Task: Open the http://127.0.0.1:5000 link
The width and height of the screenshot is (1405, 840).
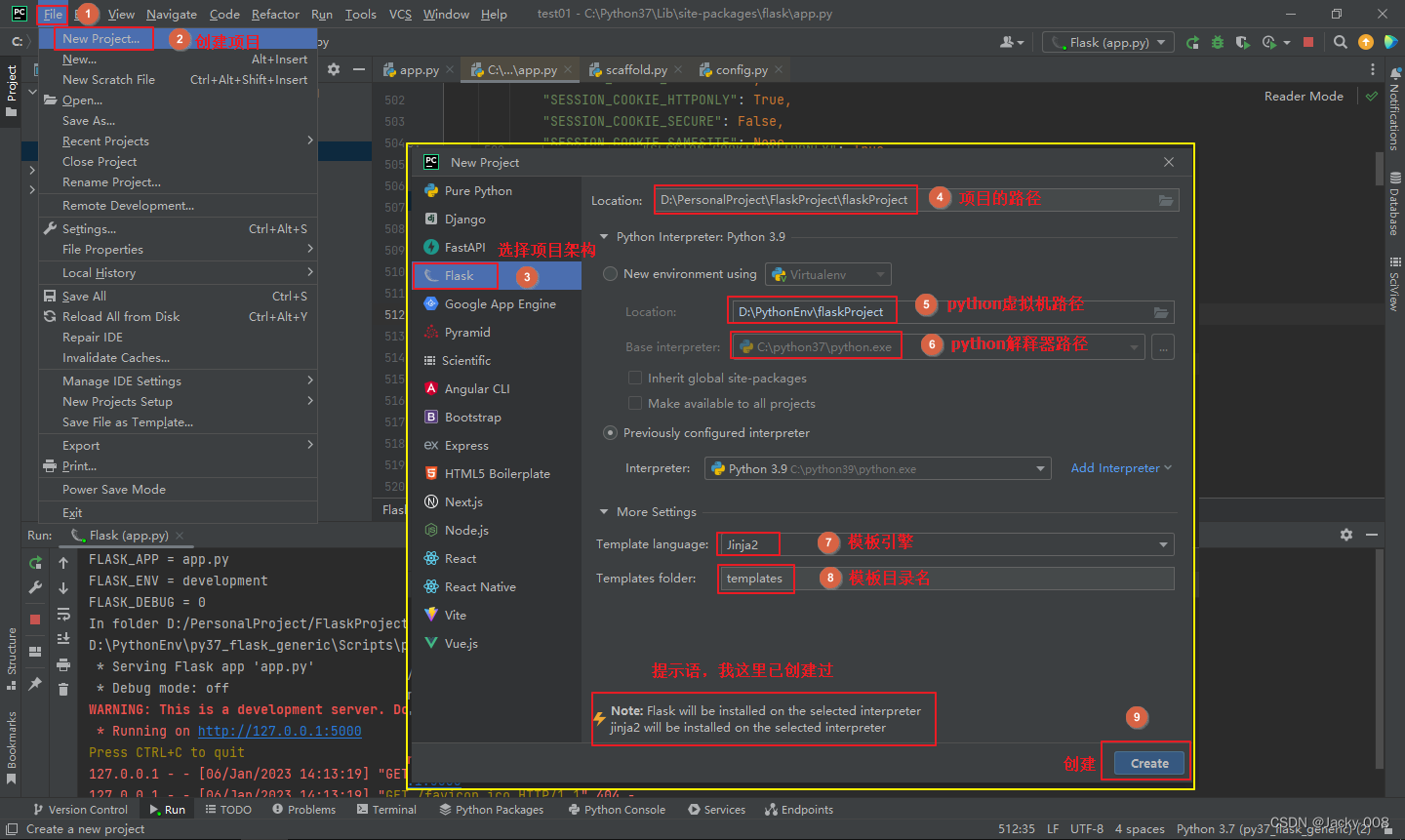Action: tap(279, 731)
